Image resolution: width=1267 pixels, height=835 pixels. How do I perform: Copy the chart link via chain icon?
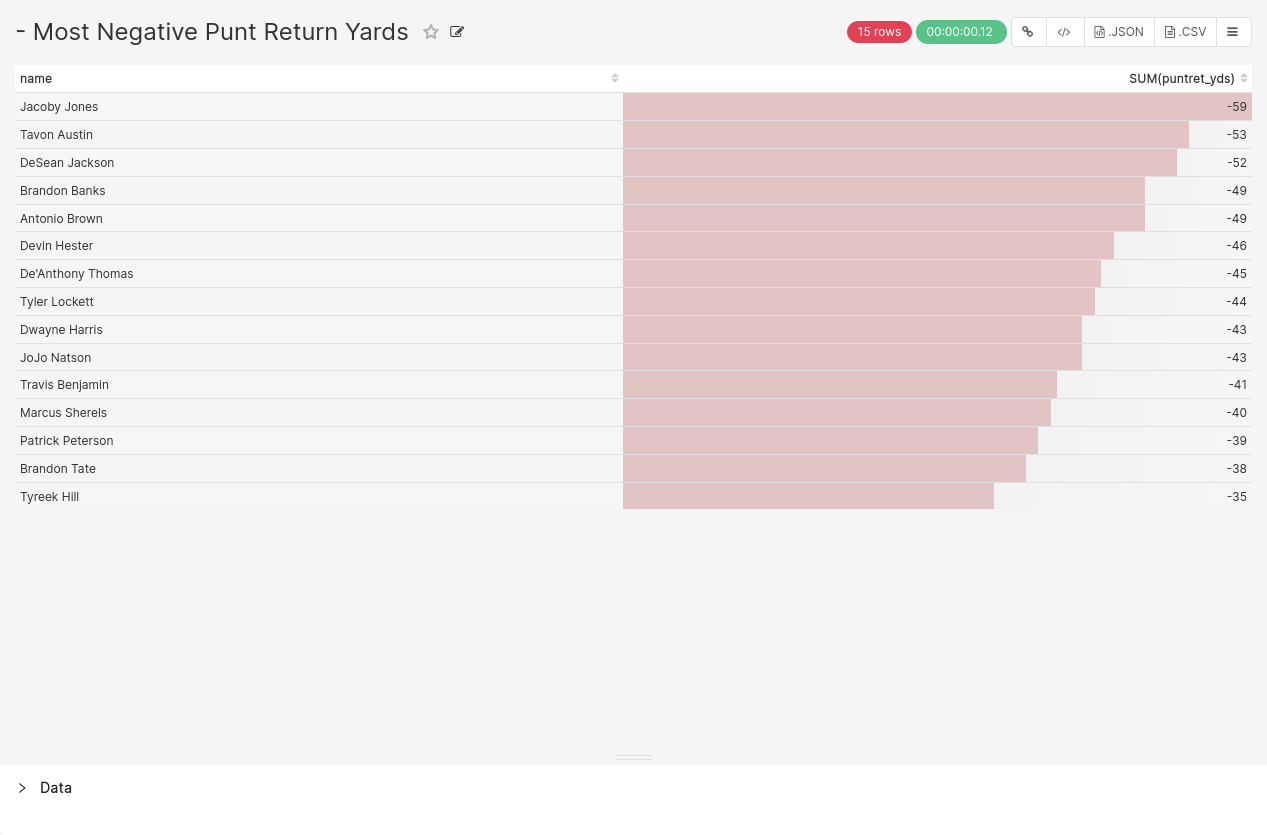tap(1028, 32)
